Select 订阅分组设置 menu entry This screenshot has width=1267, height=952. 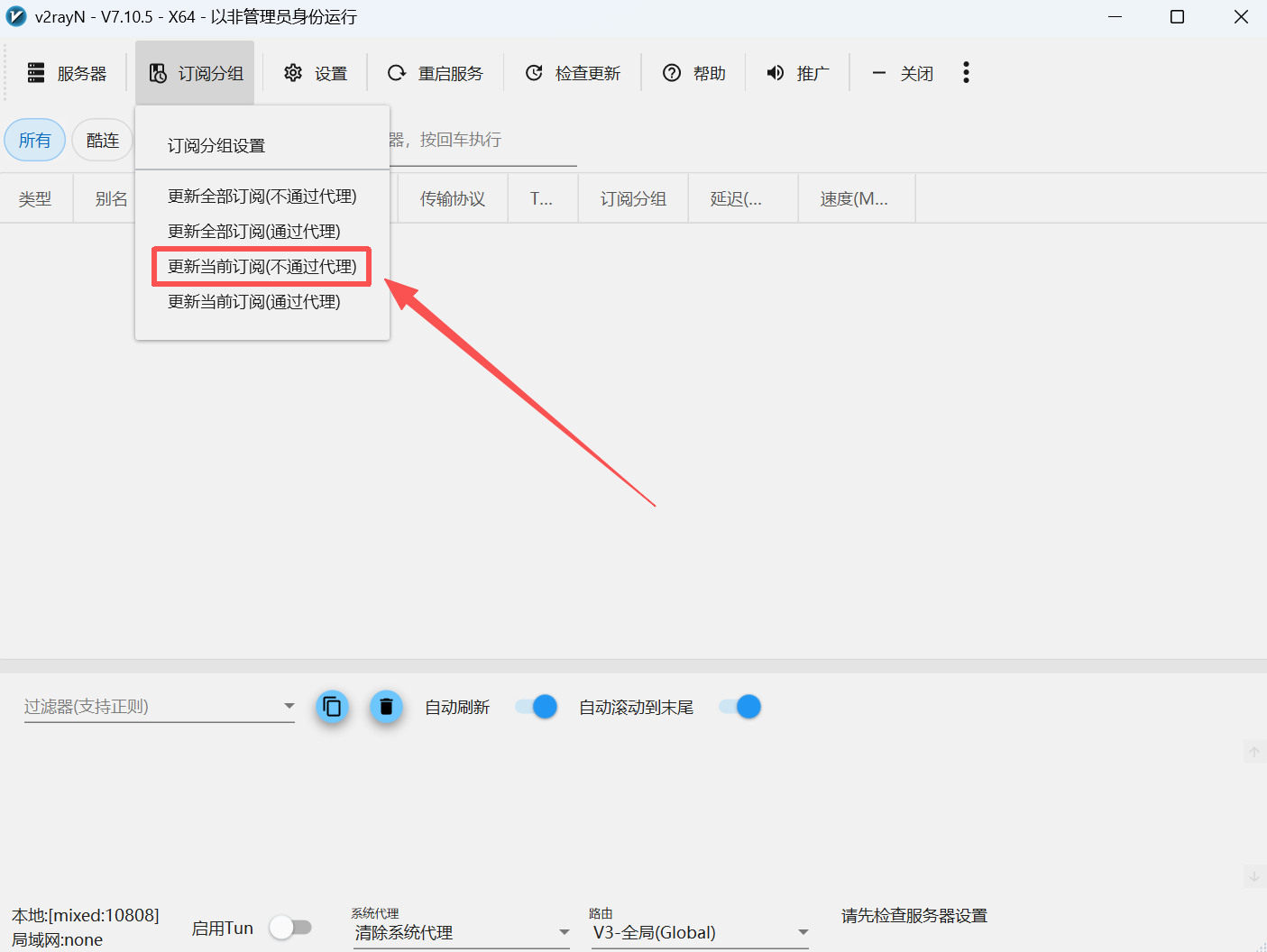[262, 146]
